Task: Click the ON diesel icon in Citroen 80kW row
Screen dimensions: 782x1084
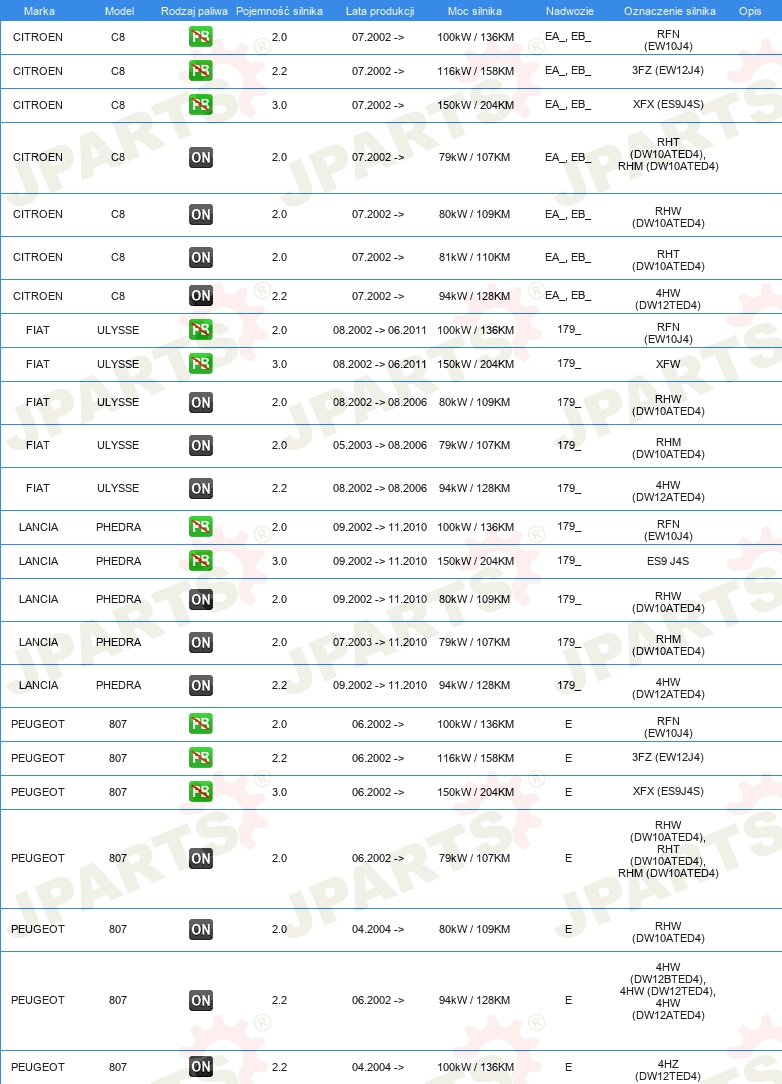Action: point(201,214)
